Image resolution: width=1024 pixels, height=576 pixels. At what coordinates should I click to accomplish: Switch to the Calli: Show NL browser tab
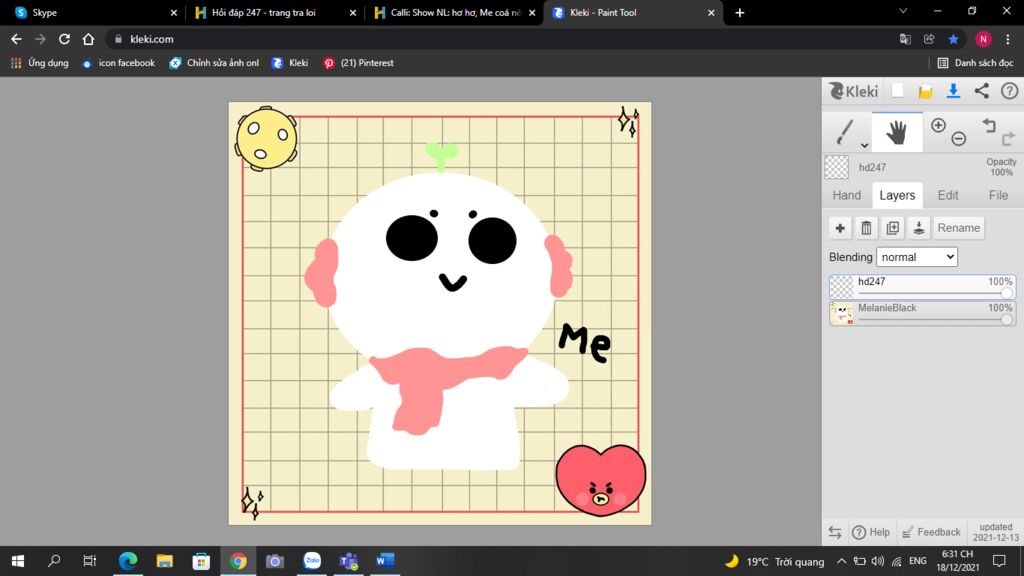pyautogui.click(x=455, y=12)
